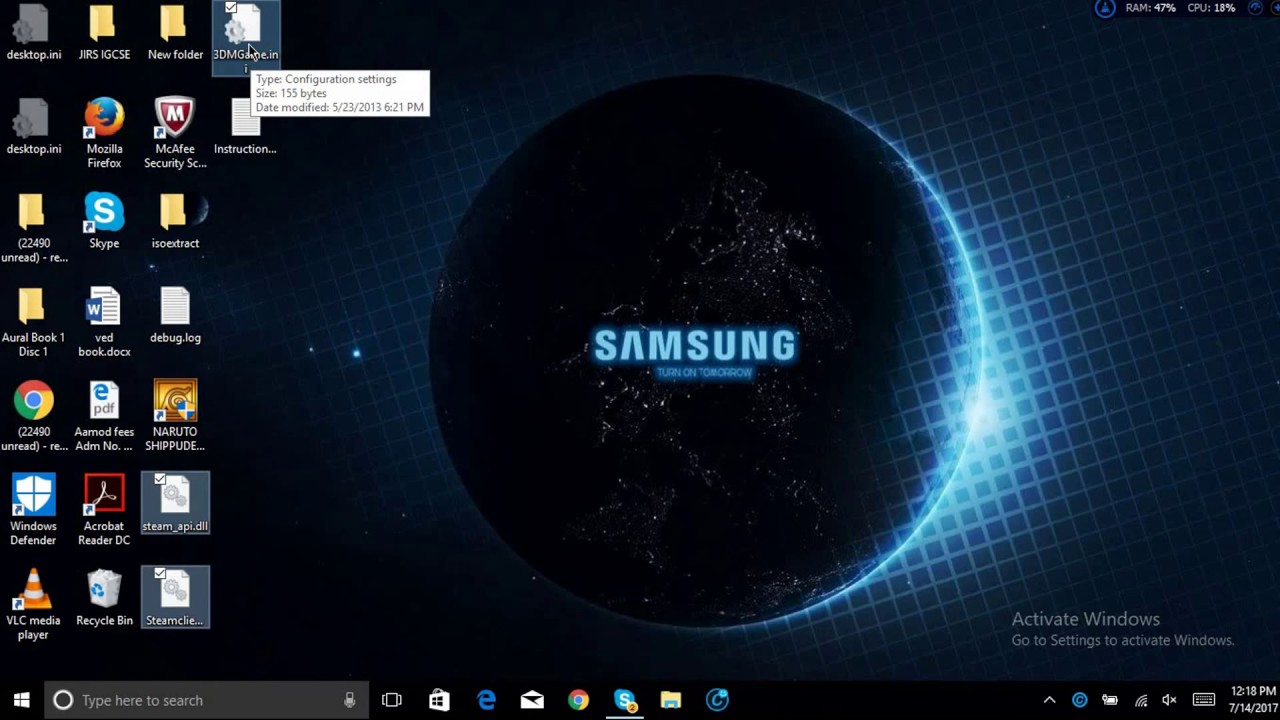Toggle the muted volume tray icon
Image resolution: width=1280 pixels, height=720 pixels.
tap(1169, 700)
